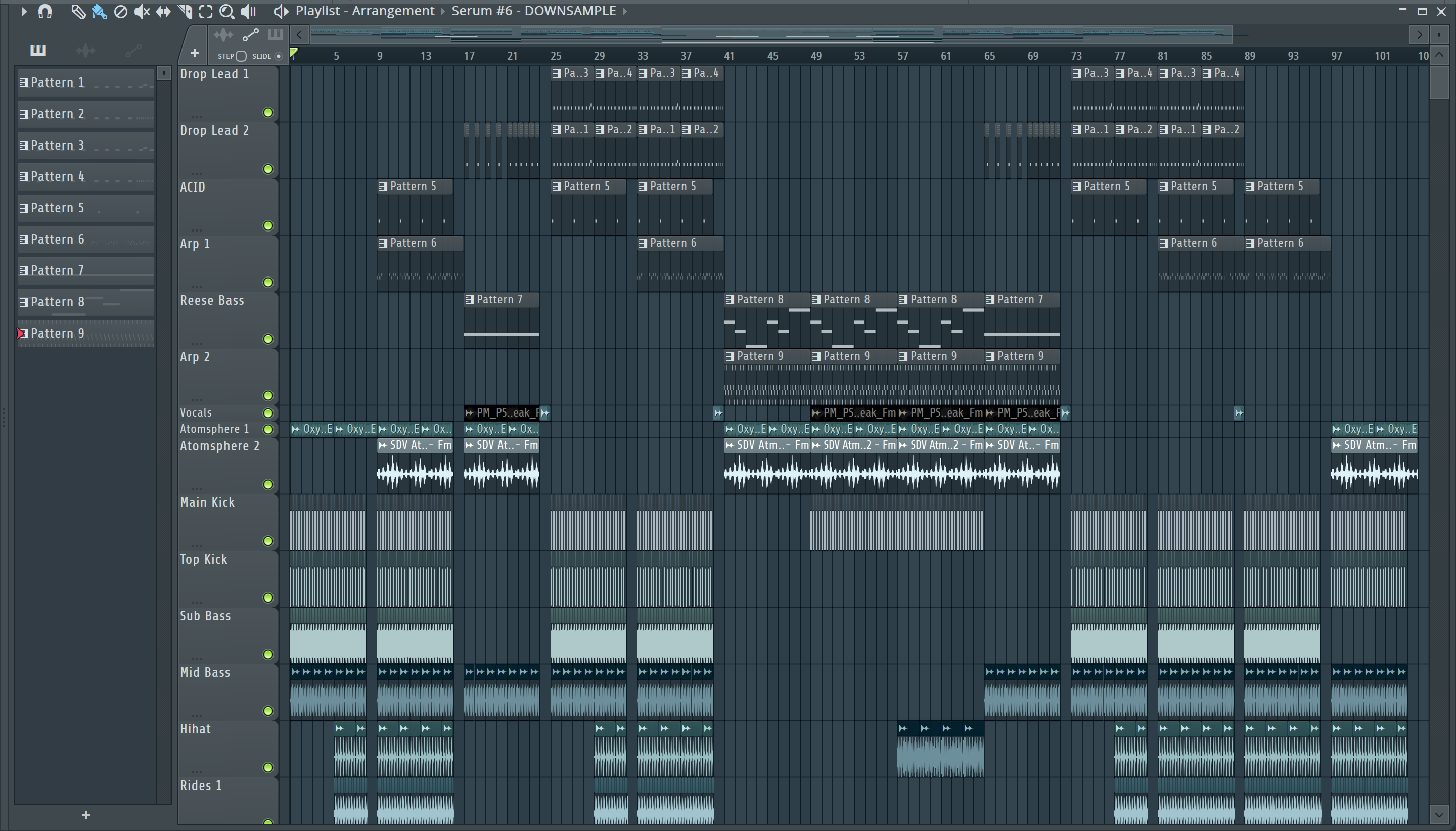Open menu of first Pattern 9 clip
This screenshot has height=831, width=1456.
click(x=730, y=355)
